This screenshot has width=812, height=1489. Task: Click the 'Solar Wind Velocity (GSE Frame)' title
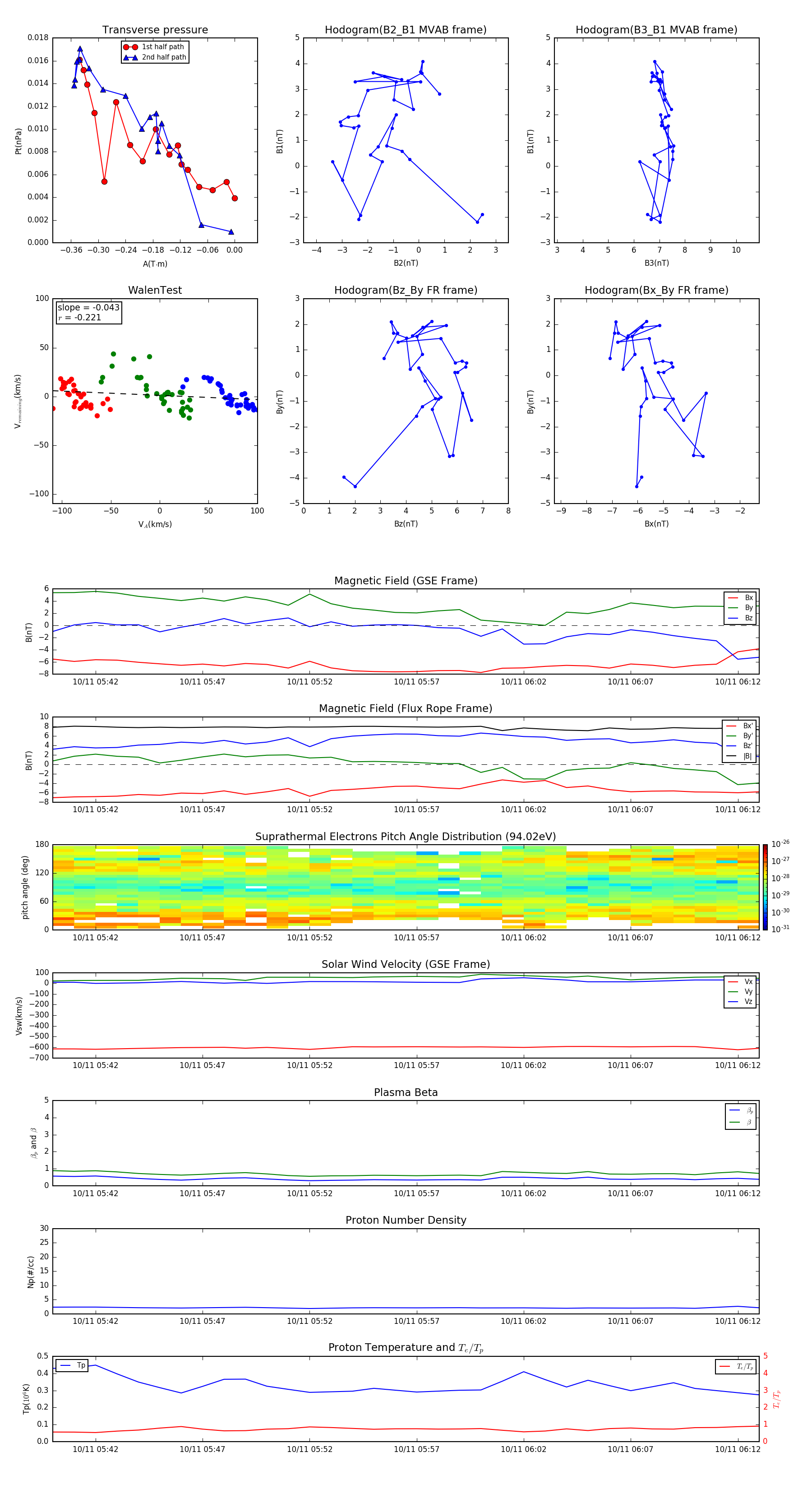pos(406,965)
